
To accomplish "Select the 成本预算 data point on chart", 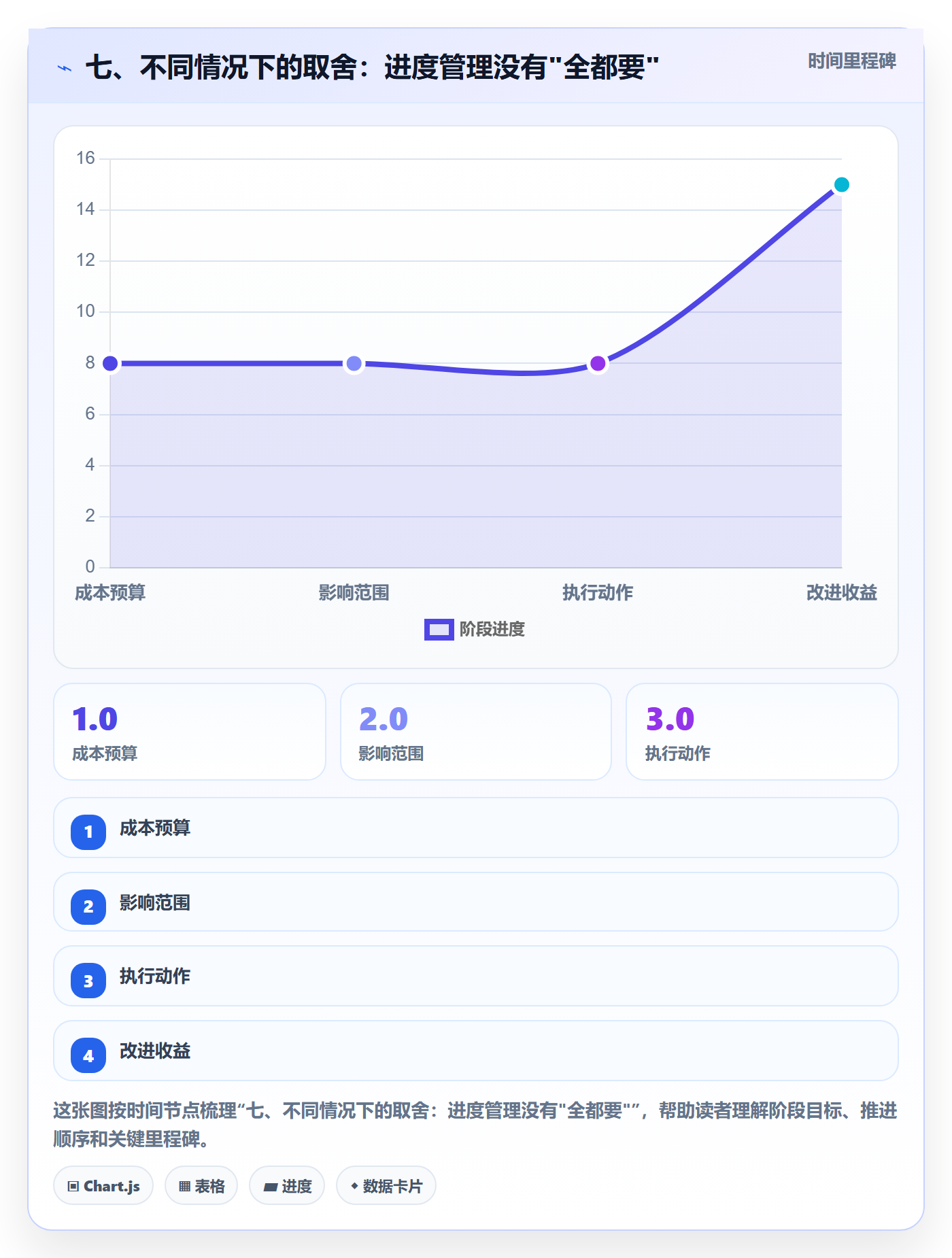I will point(110,364).
